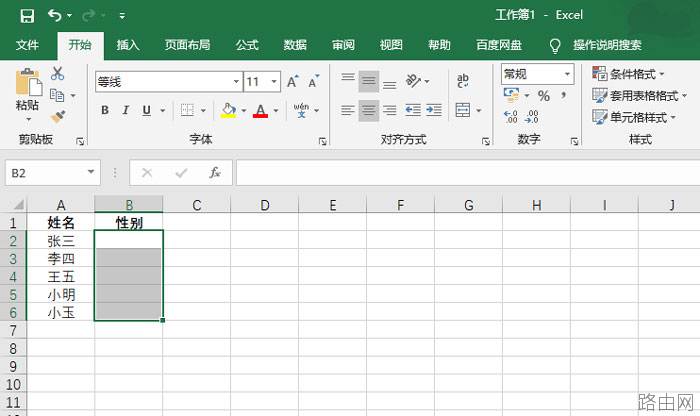Viewport: 700px width, 416px height.
Task: Switch to the 视图 tab
Action: [x=391, y=45]
